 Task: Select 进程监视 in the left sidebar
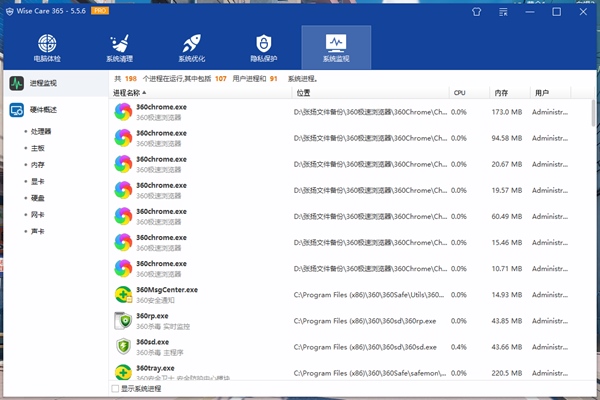43,83
